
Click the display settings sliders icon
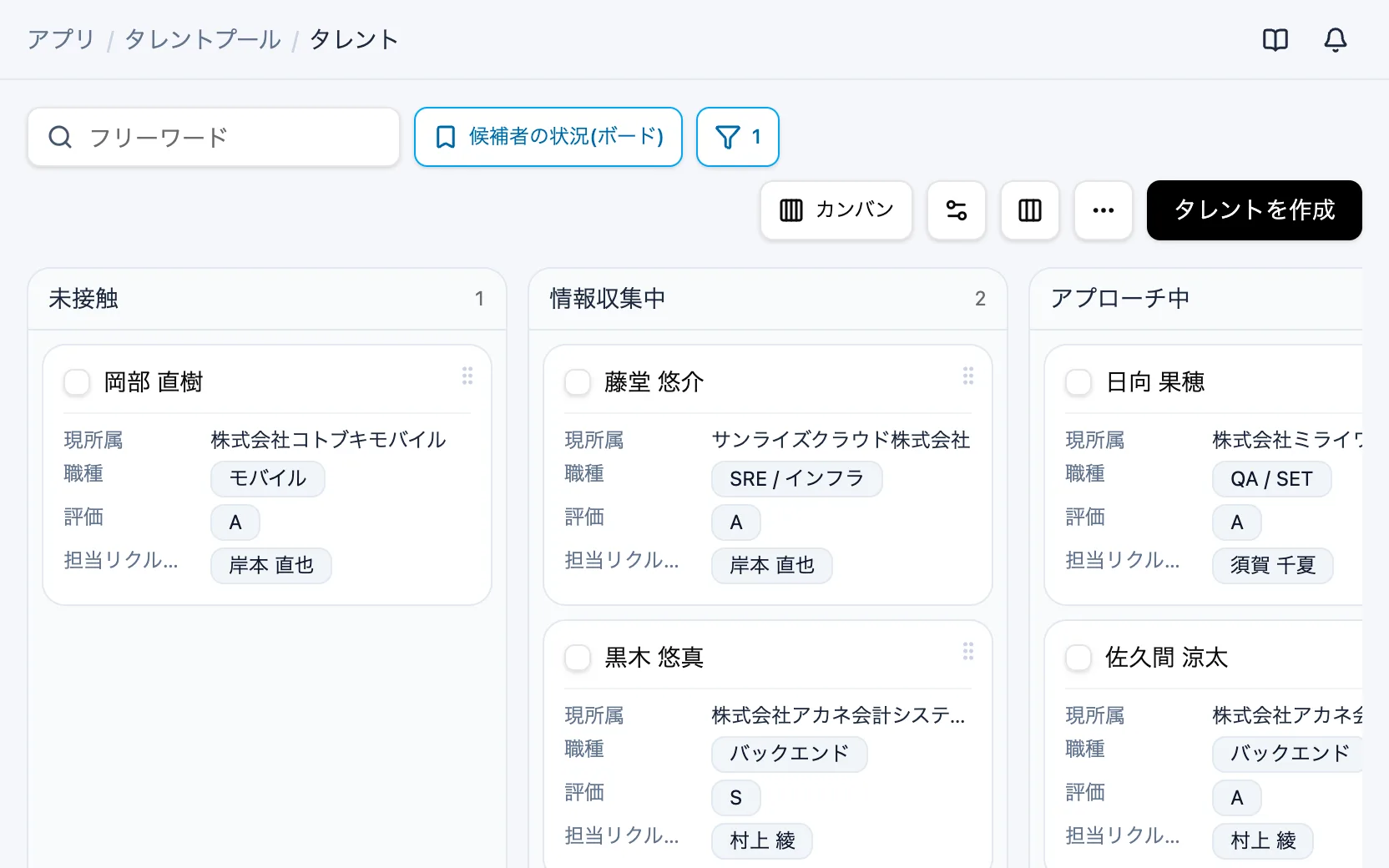957,210
